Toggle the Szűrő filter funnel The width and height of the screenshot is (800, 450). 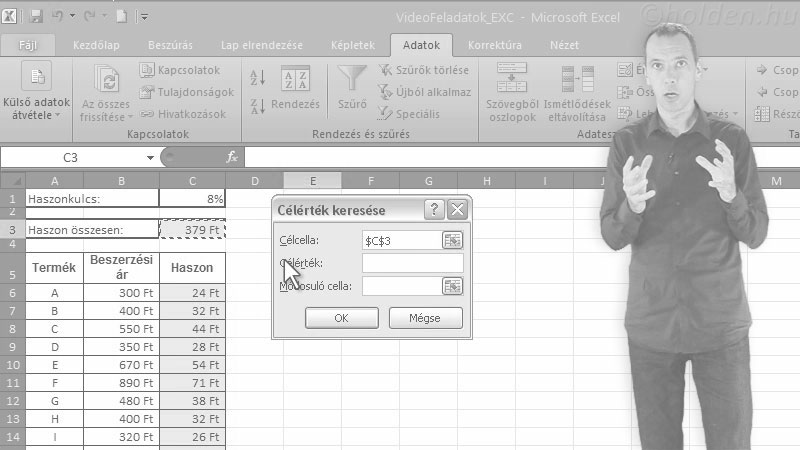point(352,87)
